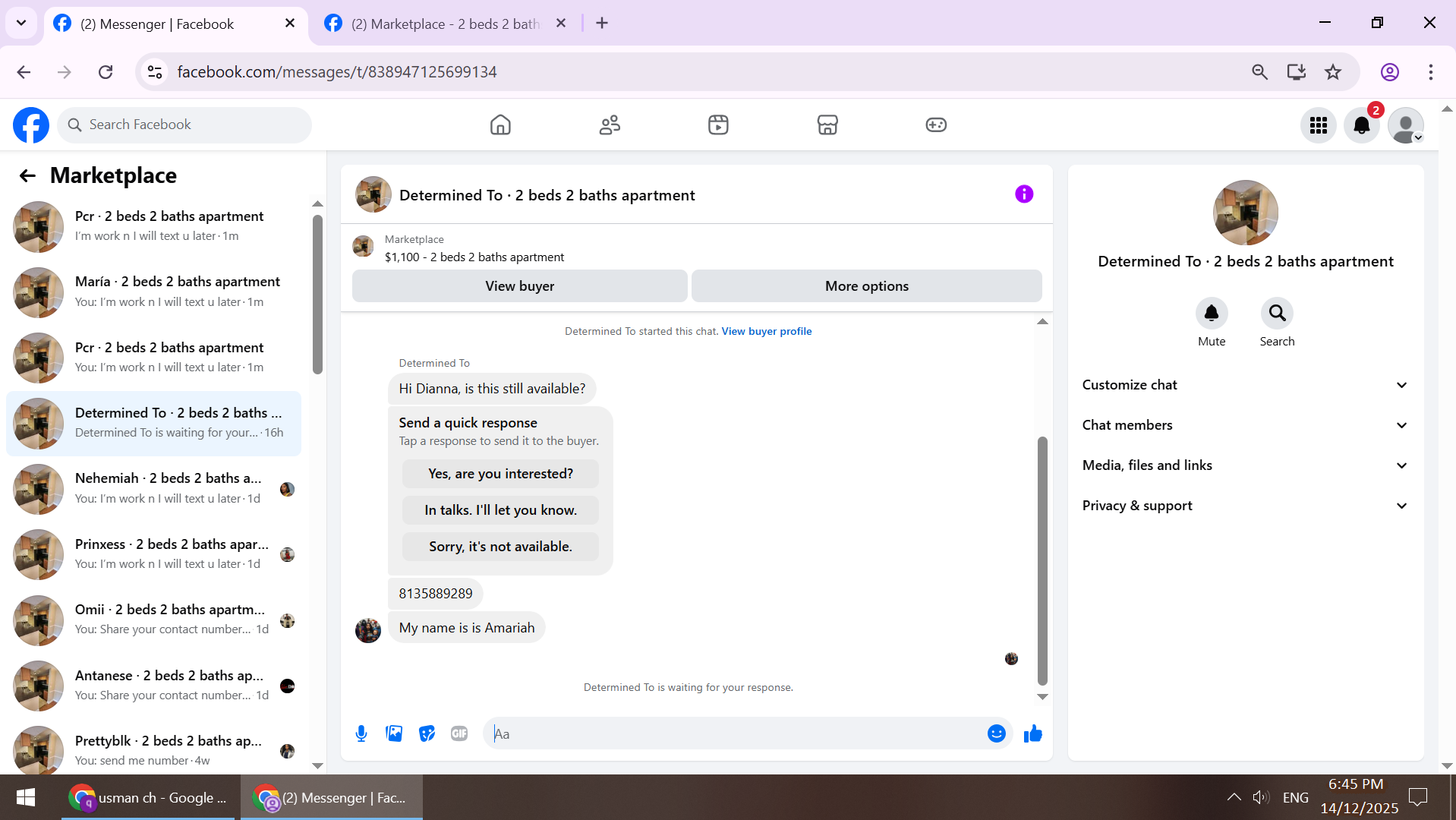Click the back arrow beside Marketplace heading
1456x820 pixels.
pyautogui.click(x=27, y=176)
